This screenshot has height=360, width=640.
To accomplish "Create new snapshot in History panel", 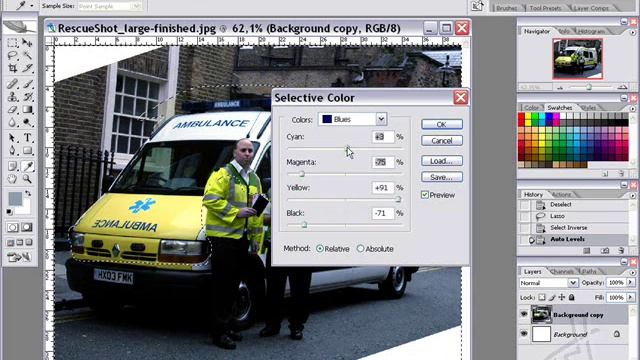I will click(x=604, y=251).
